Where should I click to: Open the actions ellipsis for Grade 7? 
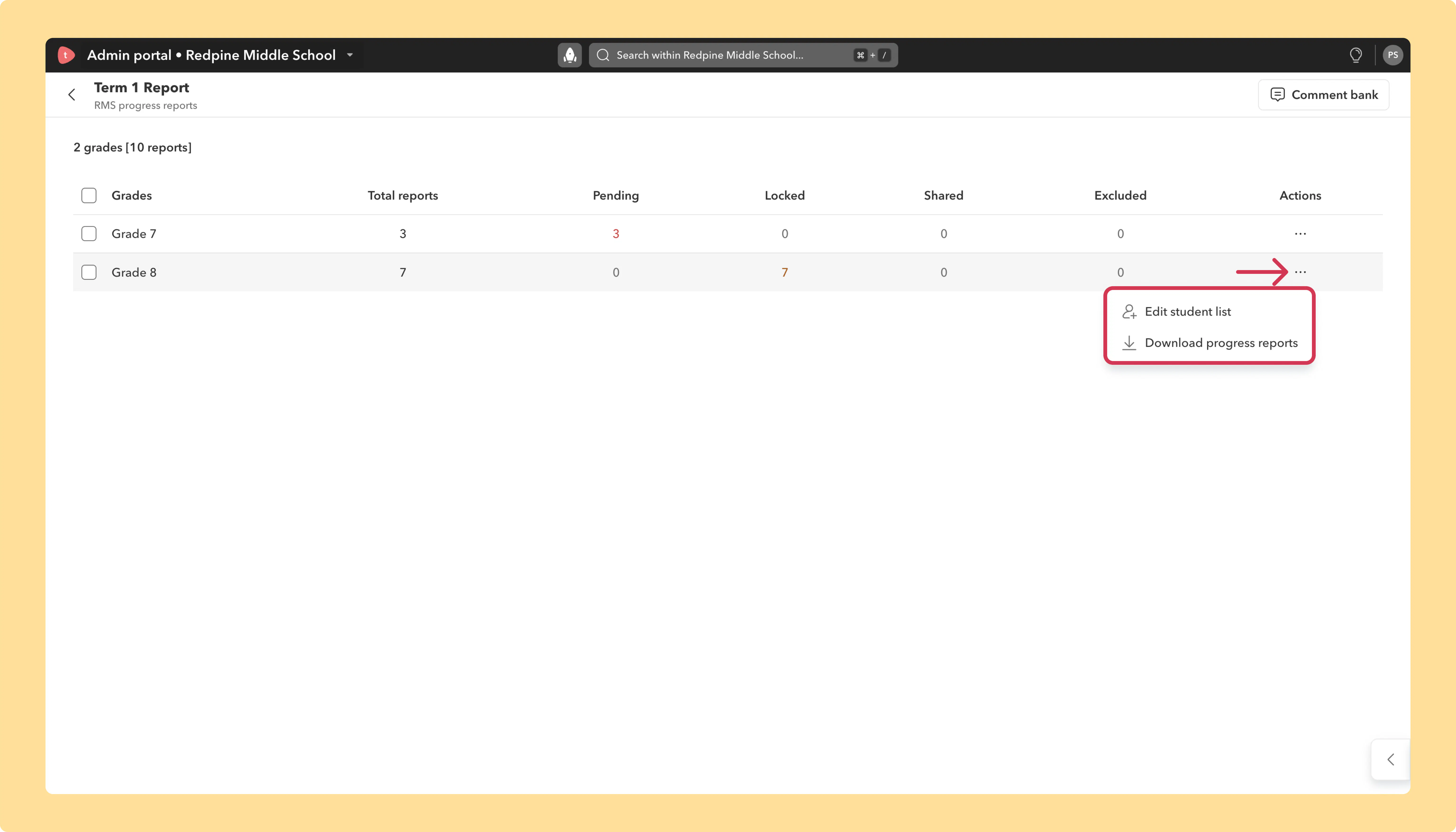tap(1300, 234)
